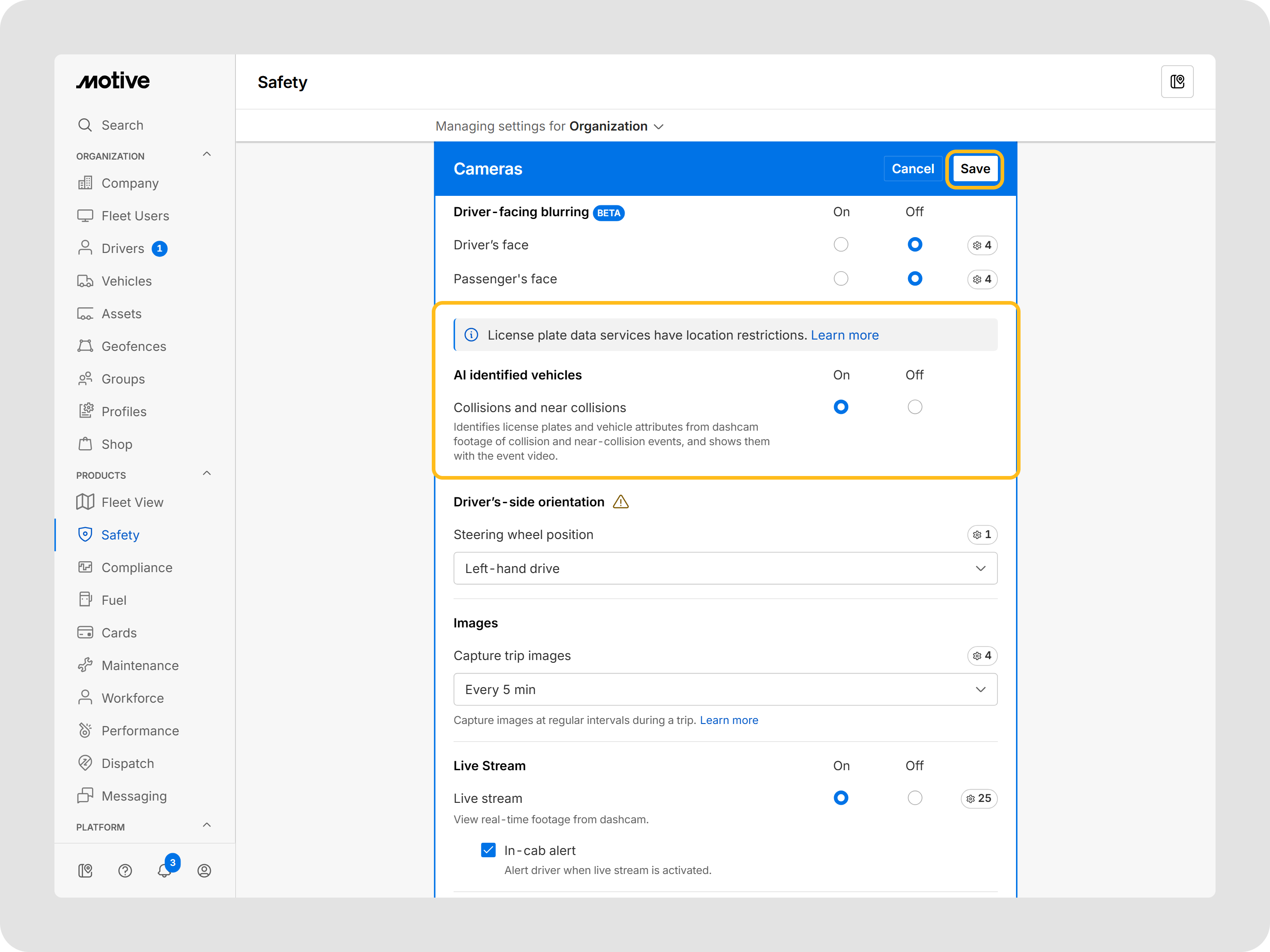Click the Cards credit card icon
This screenshot has height=952, width=1270.
tap(85, 632)
